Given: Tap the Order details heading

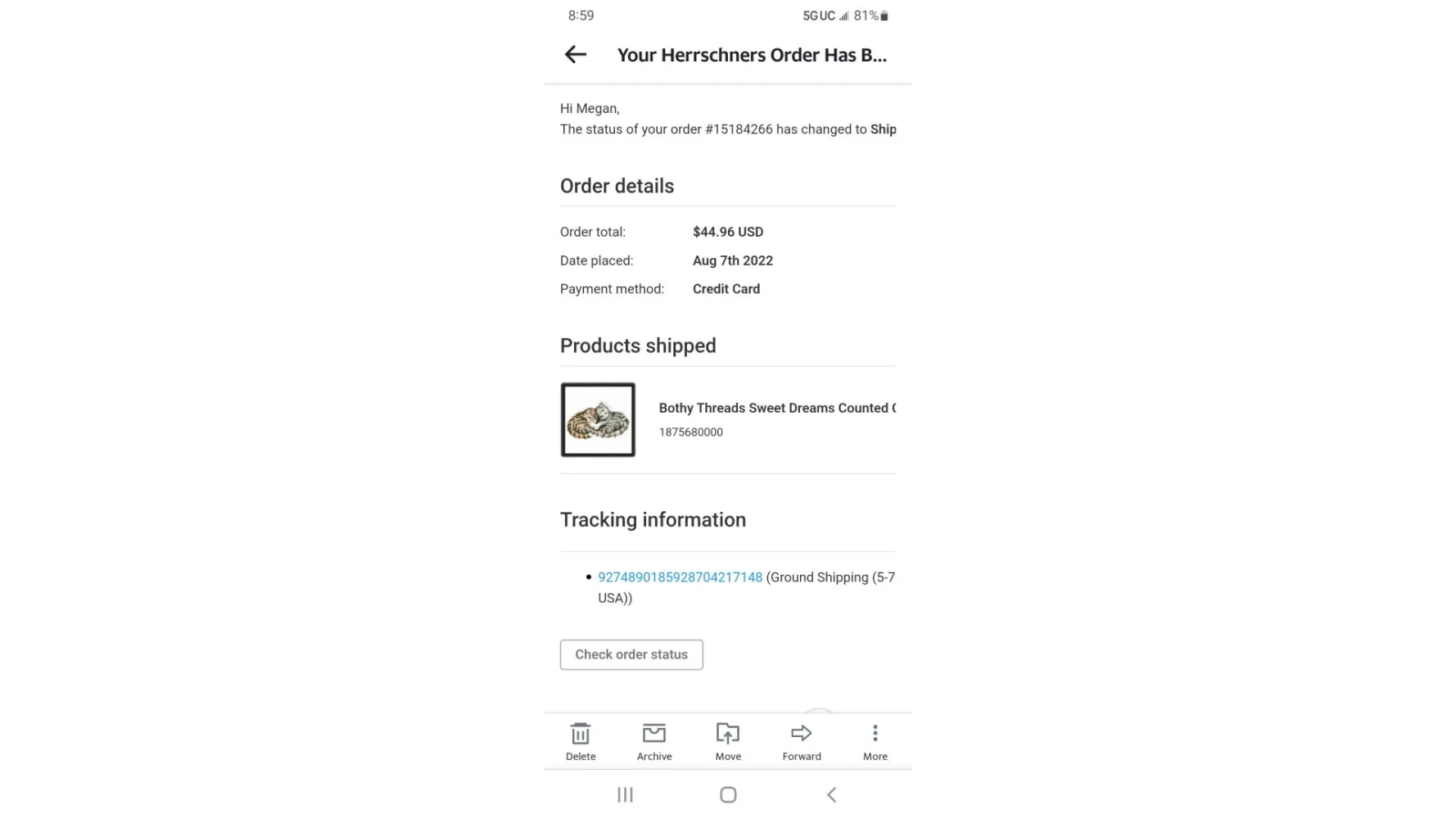Looking at the screenshot, I should 617,186.
